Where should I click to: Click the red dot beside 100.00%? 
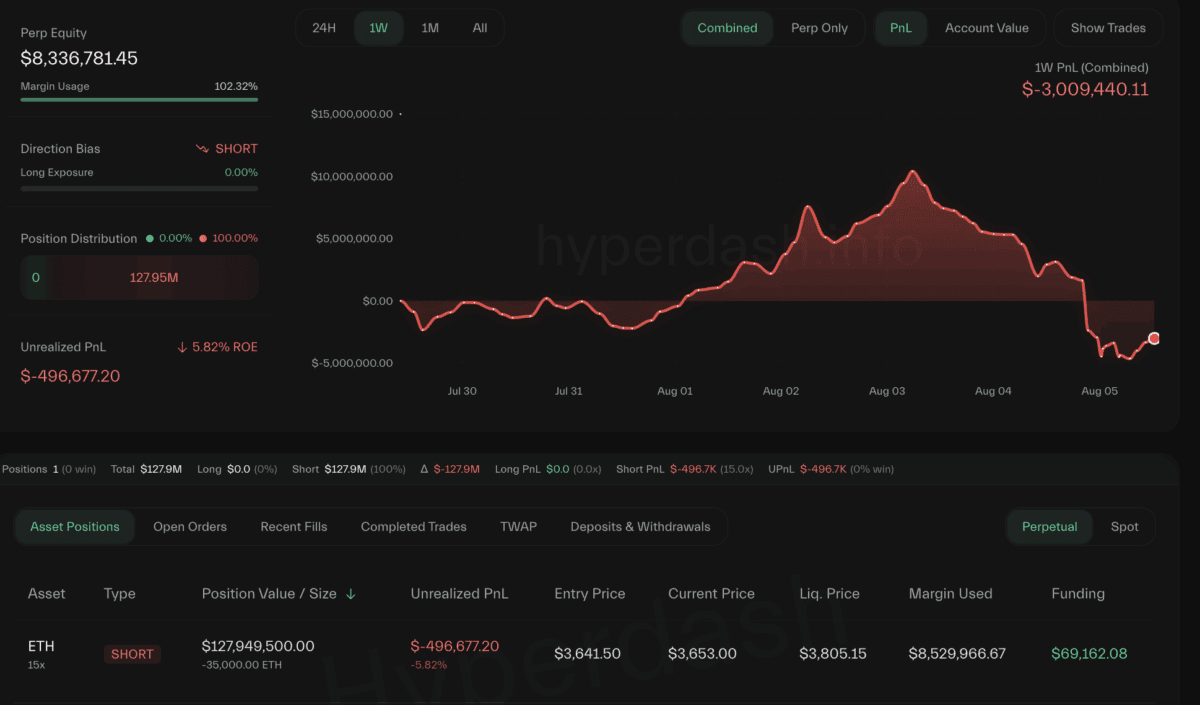click(203, 238)
